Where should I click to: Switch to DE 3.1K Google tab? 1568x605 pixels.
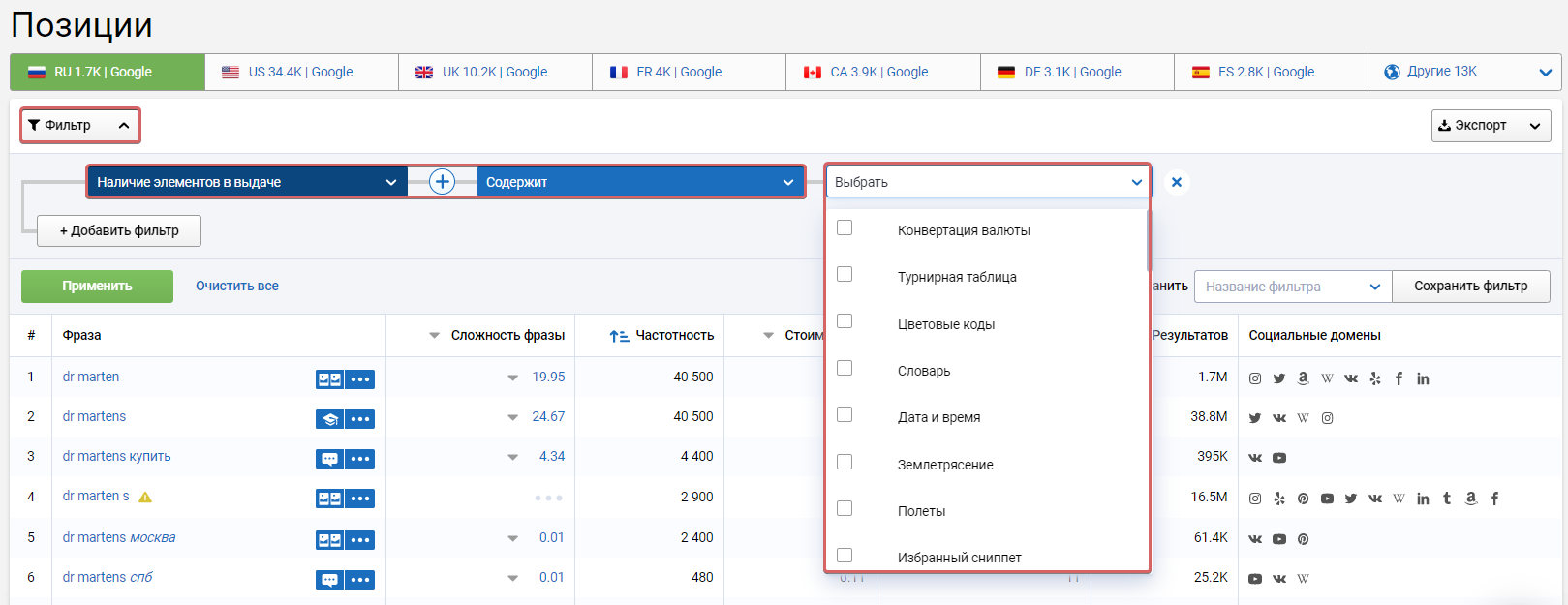pos(1077,72)
